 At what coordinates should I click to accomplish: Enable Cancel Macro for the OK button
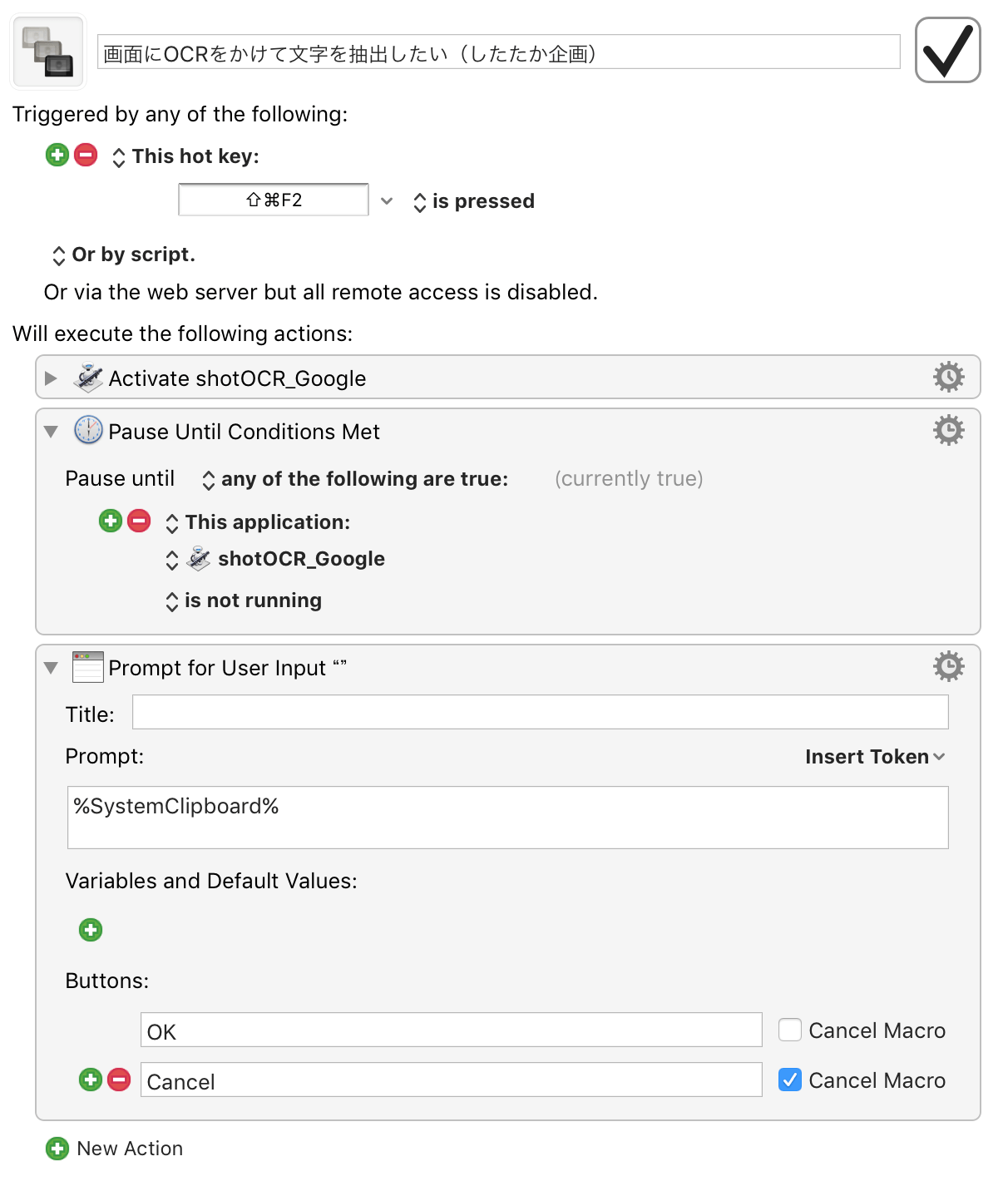[790, 1030]
